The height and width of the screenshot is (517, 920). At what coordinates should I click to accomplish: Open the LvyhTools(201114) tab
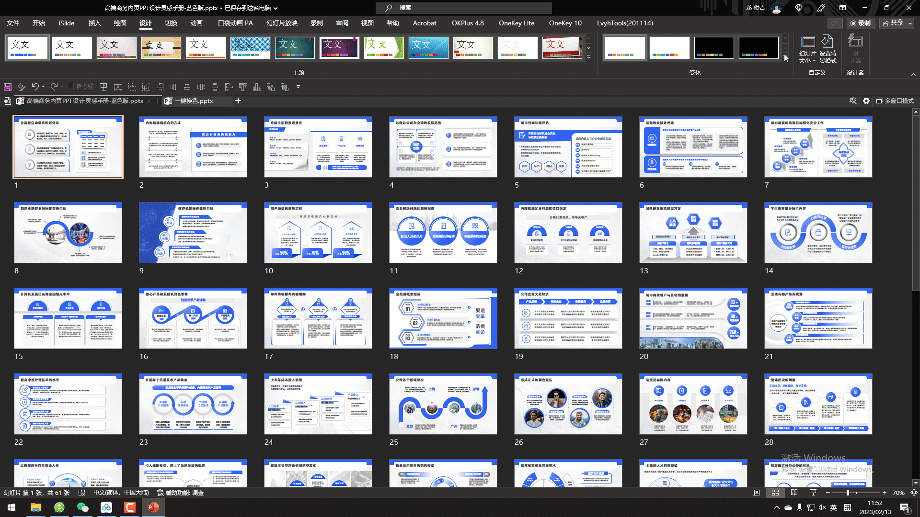click(x=625, y=23)
